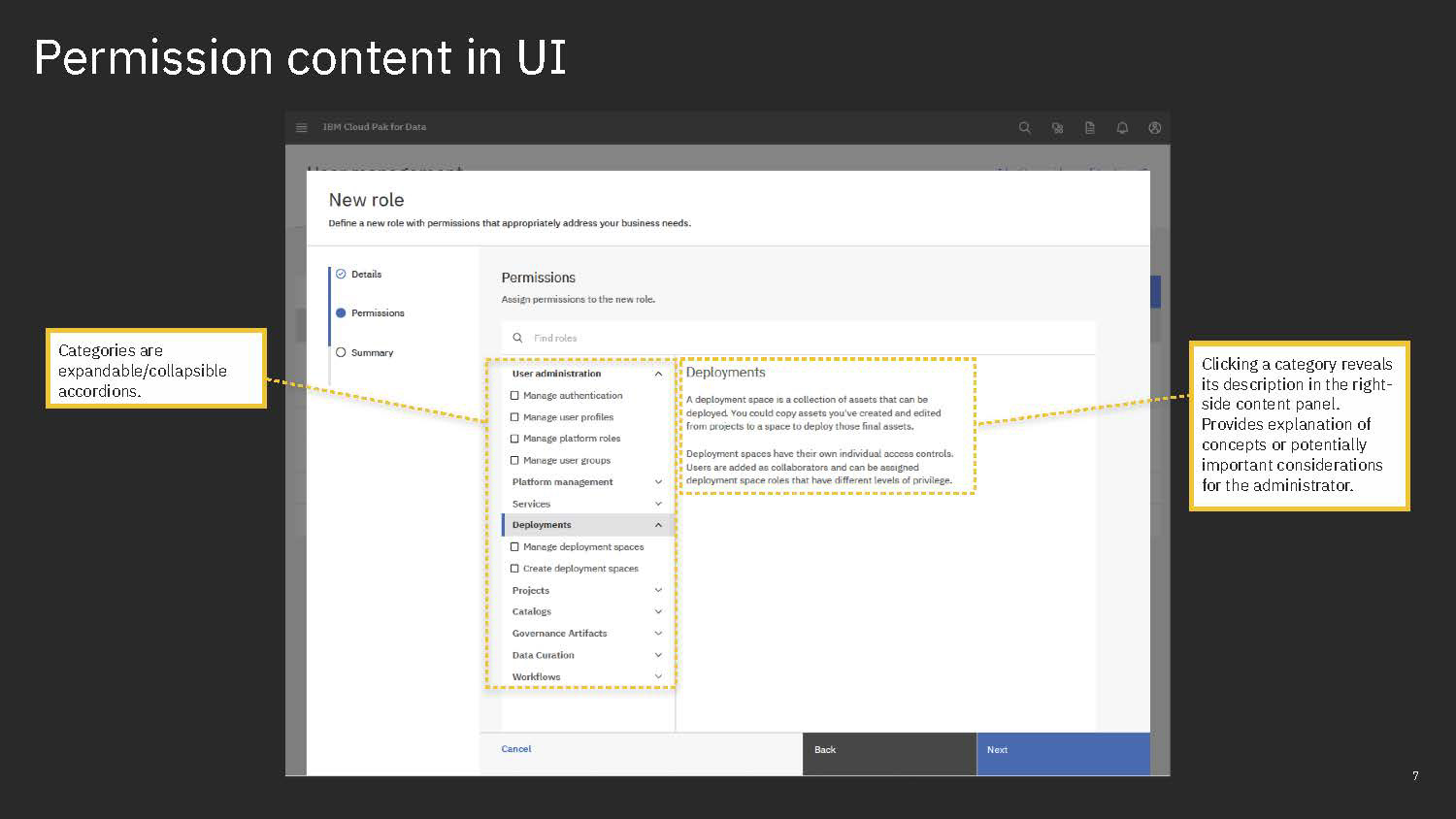Open the user profile avatar icon
The height and width of the screenshot is (819, 1456).
(x=1155, y=127)
